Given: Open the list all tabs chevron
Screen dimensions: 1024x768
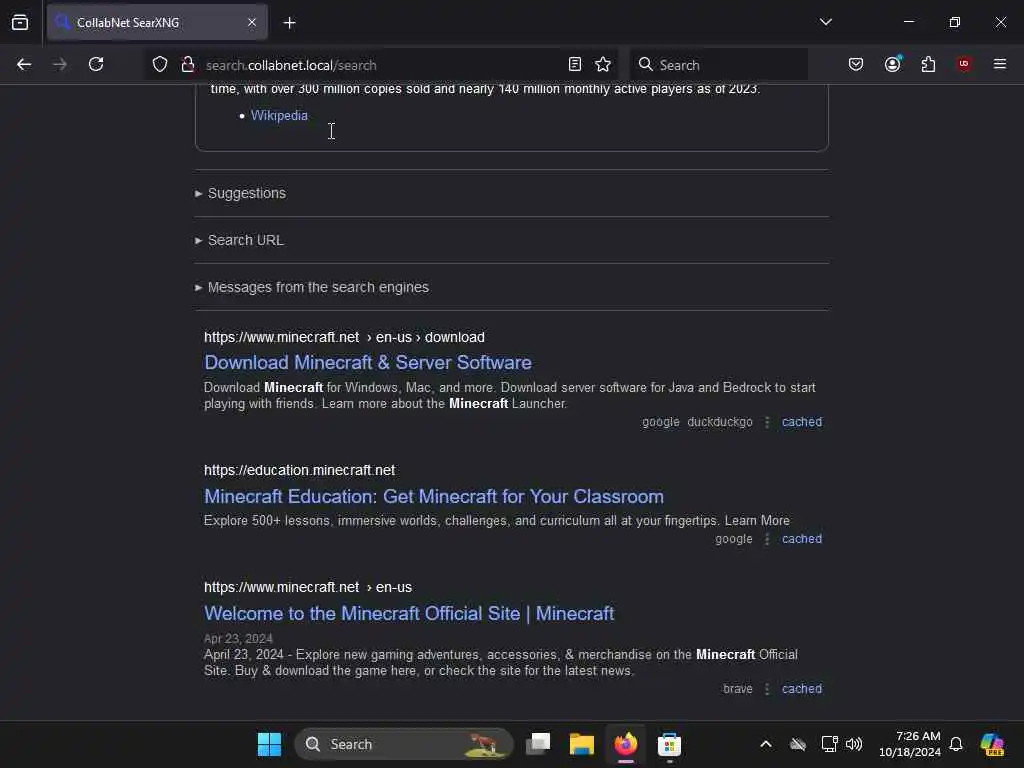Looking at the screenshot, I should tap(825, 22).
